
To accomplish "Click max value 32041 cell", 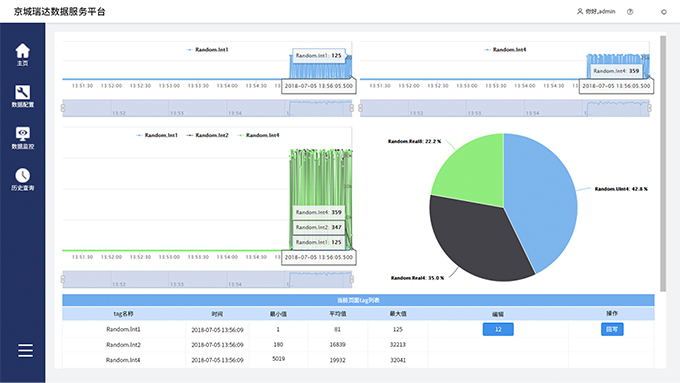I will tap(398, 360).
